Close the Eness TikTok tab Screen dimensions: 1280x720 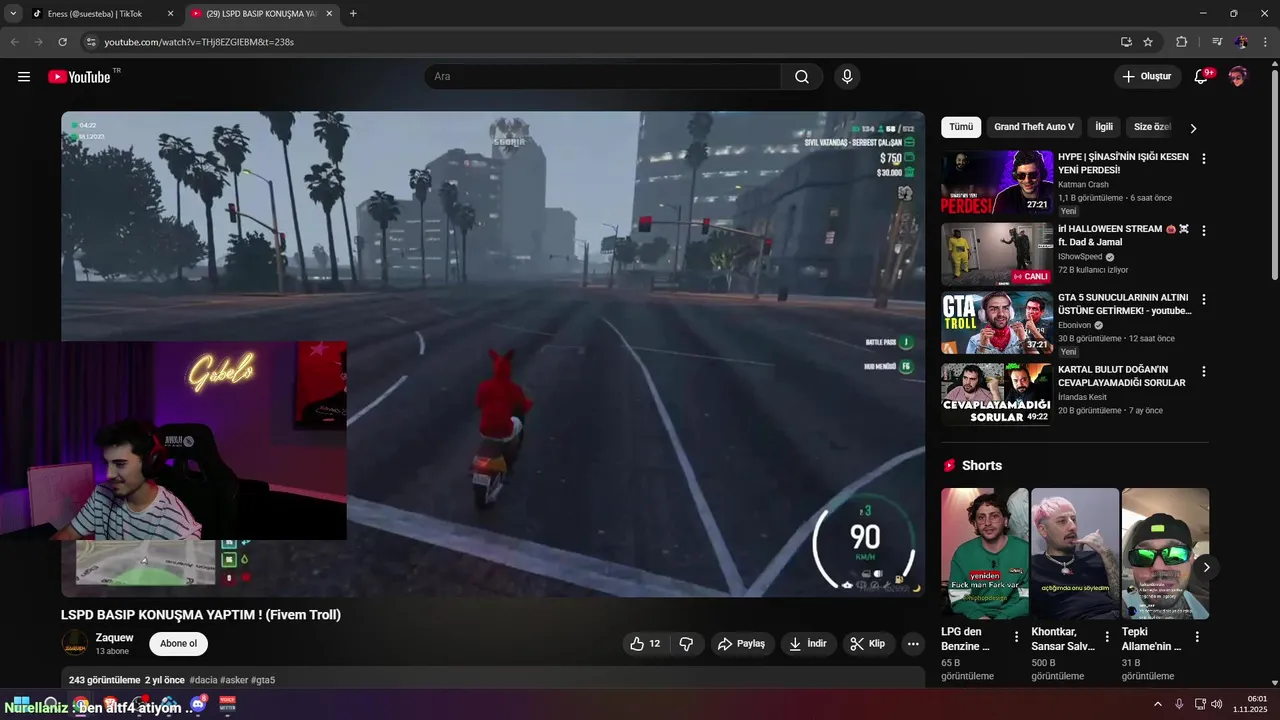point(170,14)
